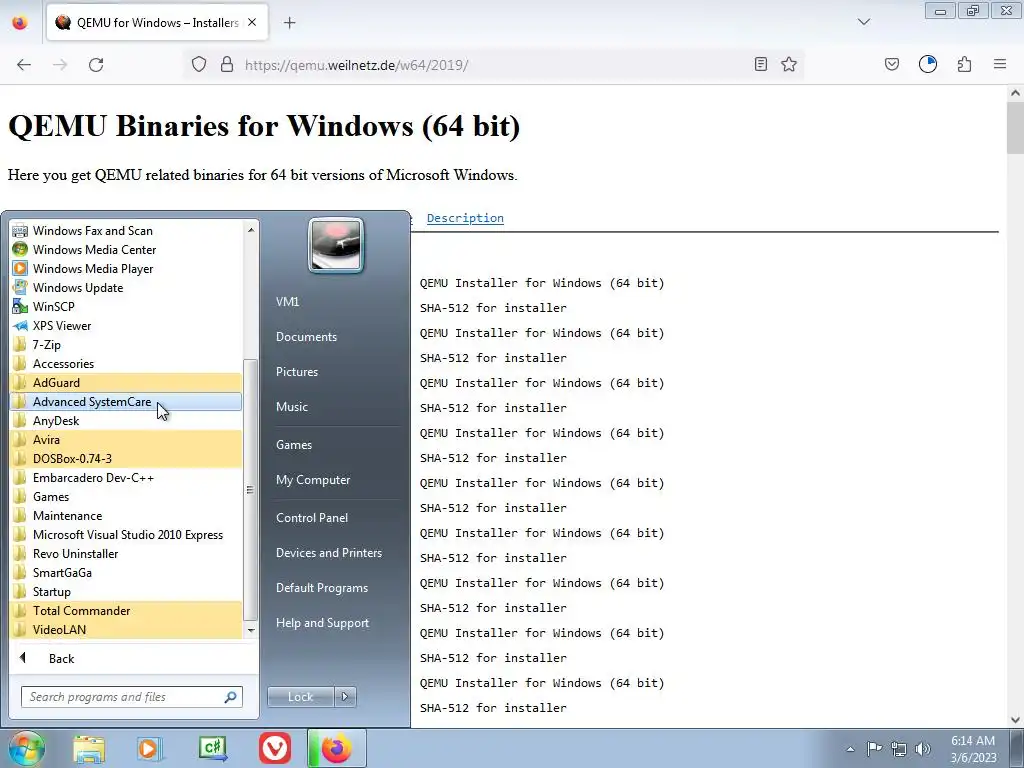Open the Revo Uninstaller folder
The height and width of the screenshot is (768, 1024).
(126, 553)
